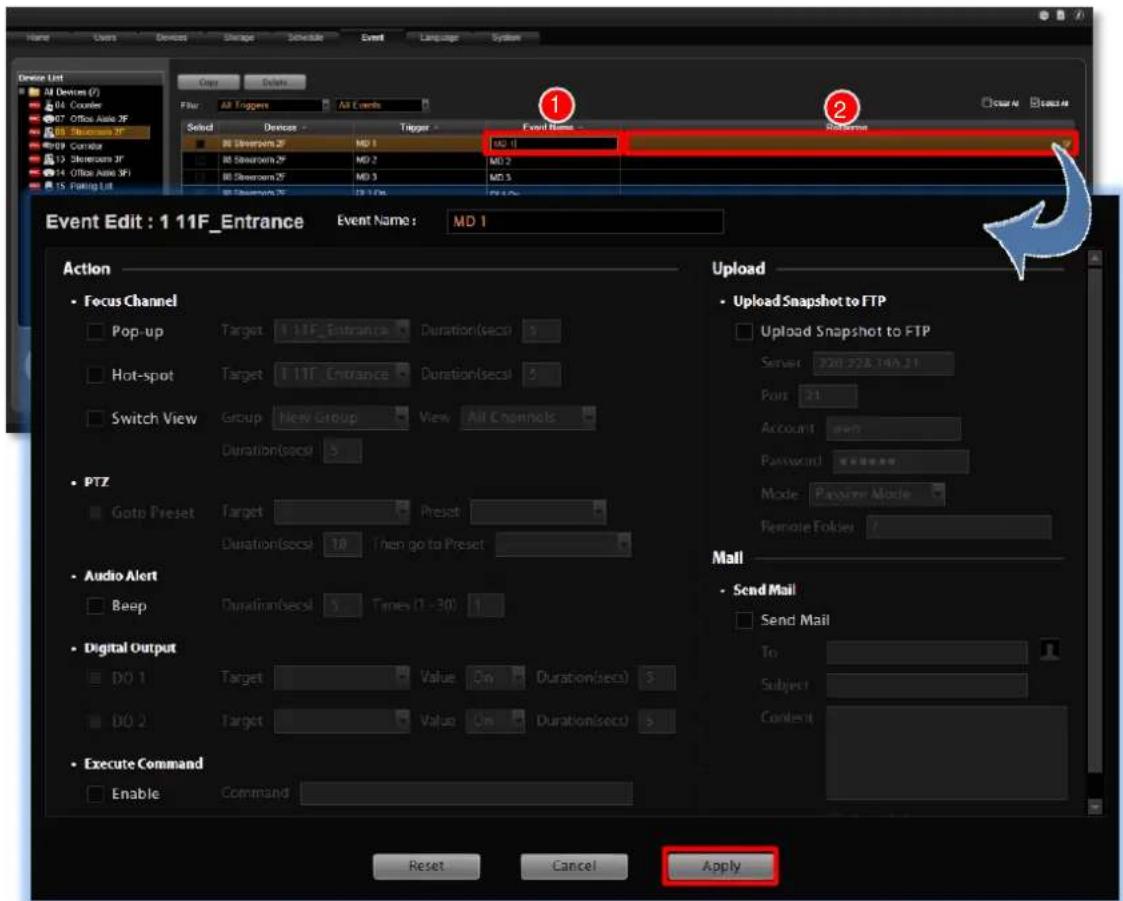The height and width of the screenshot is (901, 1123).
Task: Click the mail Content text area
Action: 946,752
